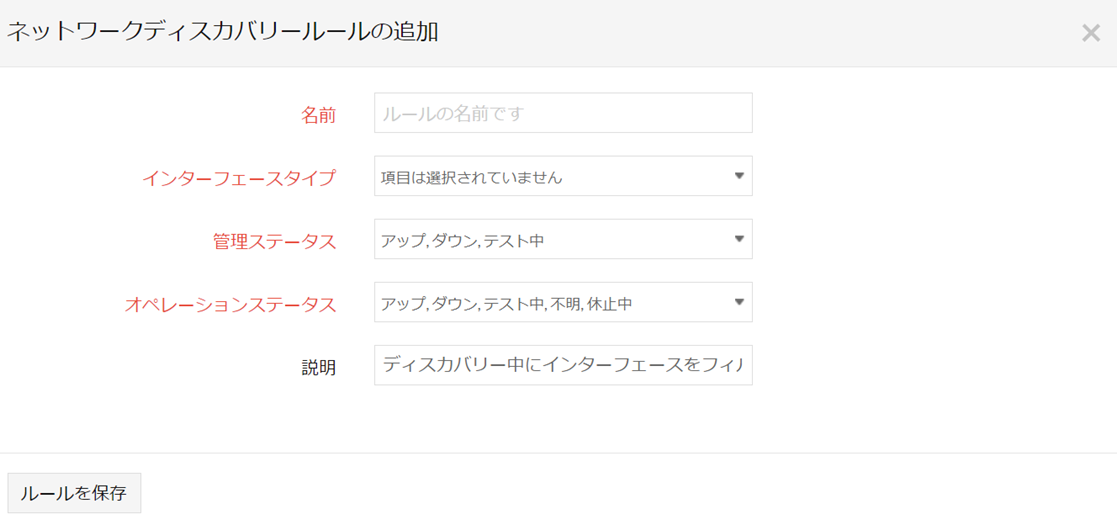1117x525 pixels.
Task: Click the red 名前 field label
Action: [318, 115]
